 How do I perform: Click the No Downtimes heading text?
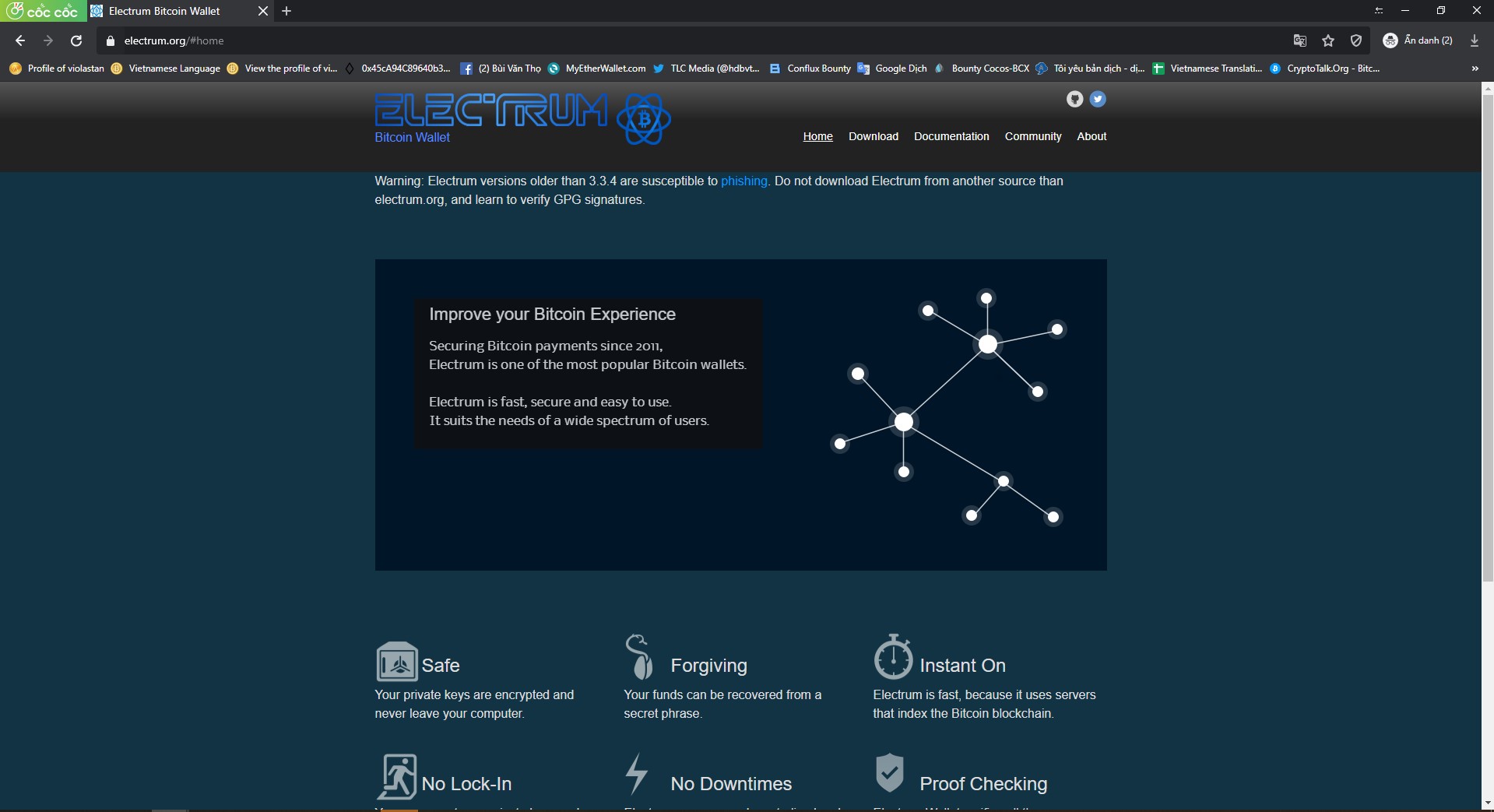click(731, 784)
